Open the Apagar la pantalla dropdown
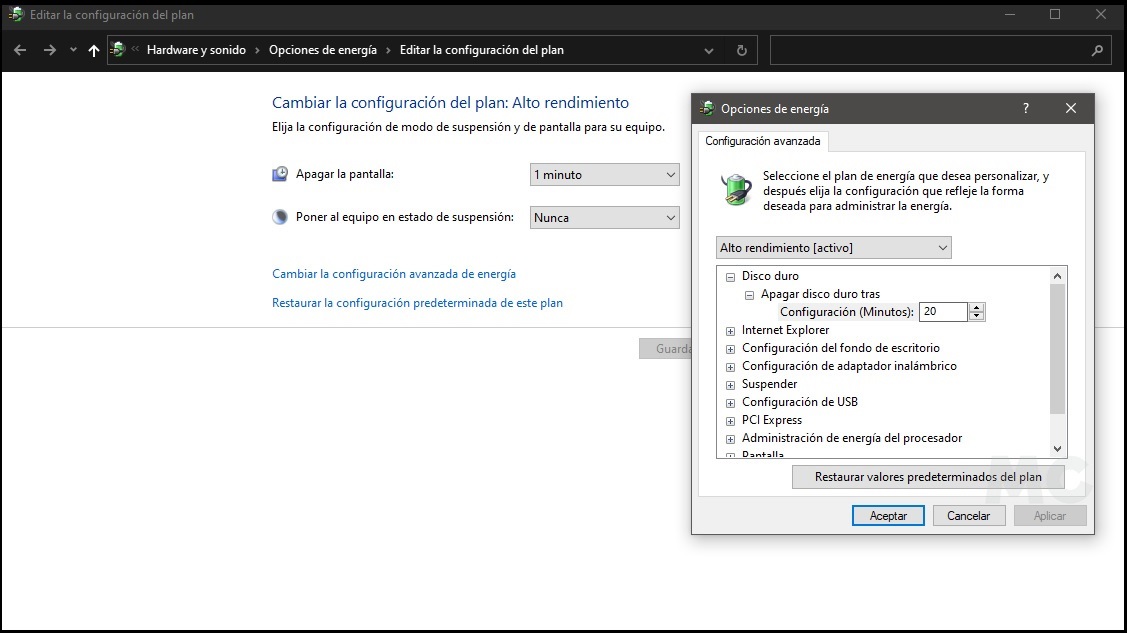Image resolution: width=1127 pixels, height=633 pixels. point(604,175)
